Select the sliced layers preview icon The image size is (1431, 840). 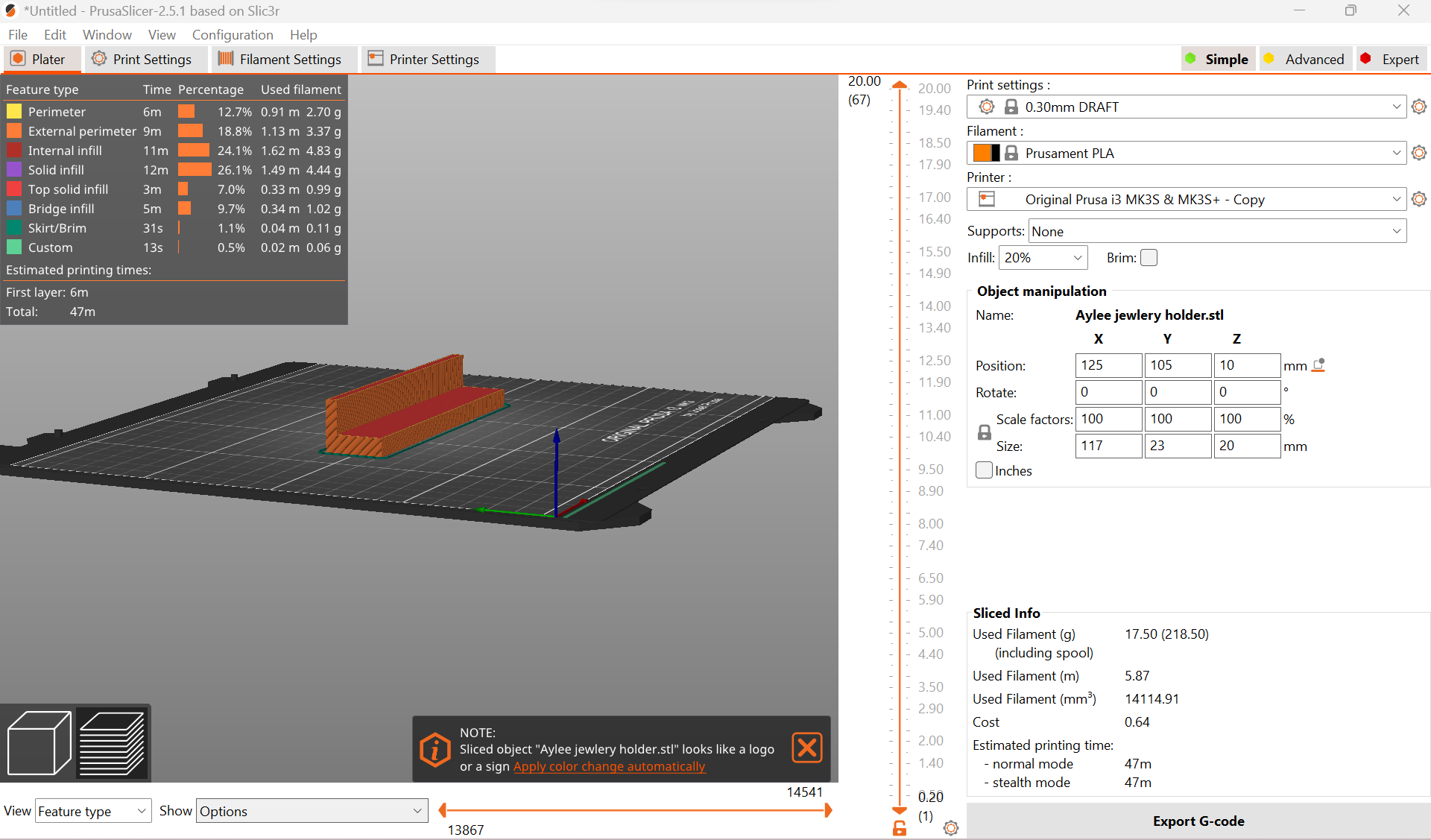click(112, 742)
